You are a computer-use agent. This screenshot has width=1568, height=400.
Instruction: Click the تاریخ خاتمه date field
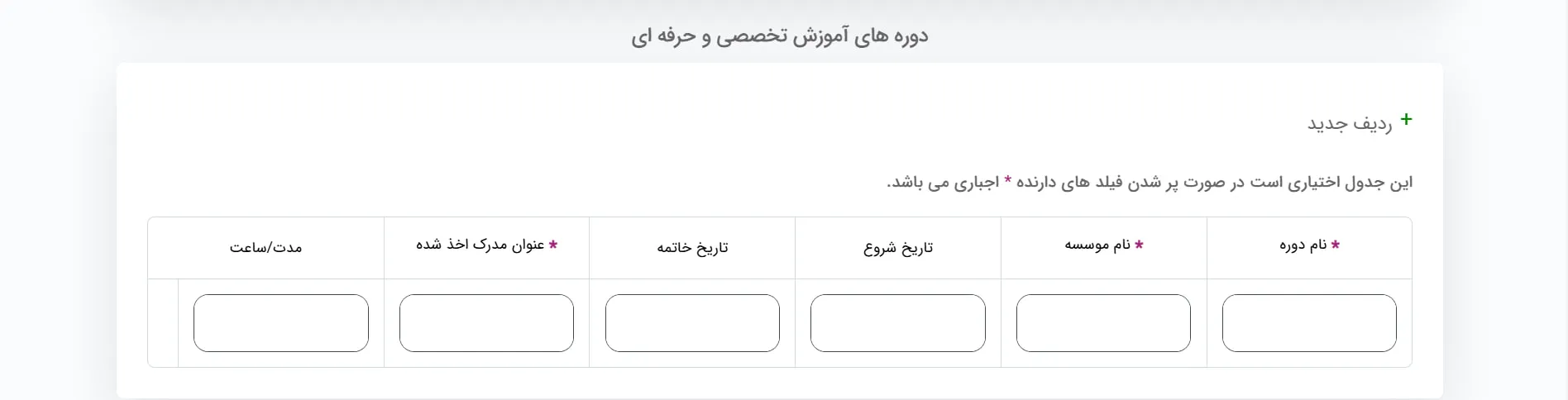click(692, 323)
